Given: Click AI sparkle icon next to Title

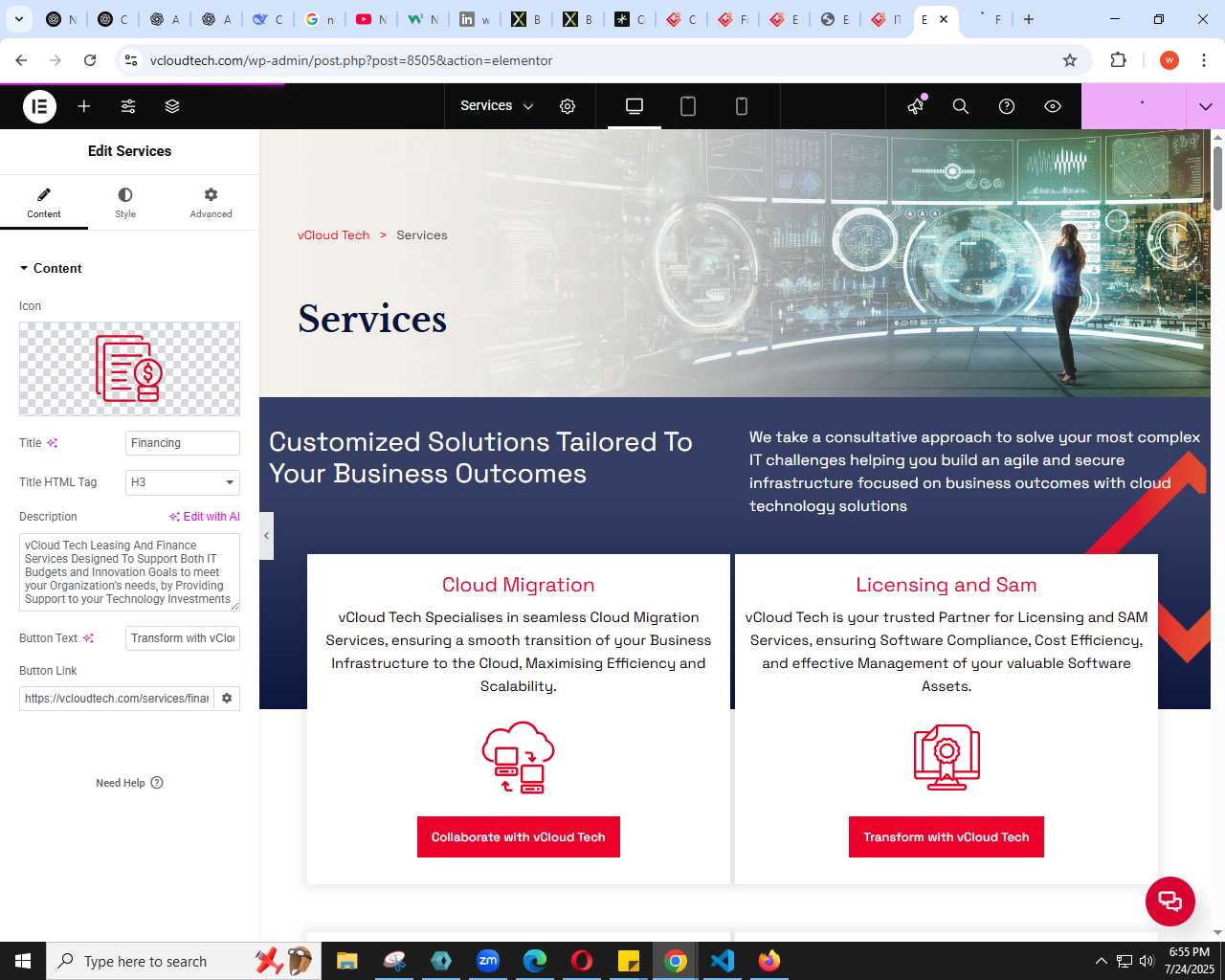Looking at the screenshot, I should pyautogui.click(x=53, y=443).
